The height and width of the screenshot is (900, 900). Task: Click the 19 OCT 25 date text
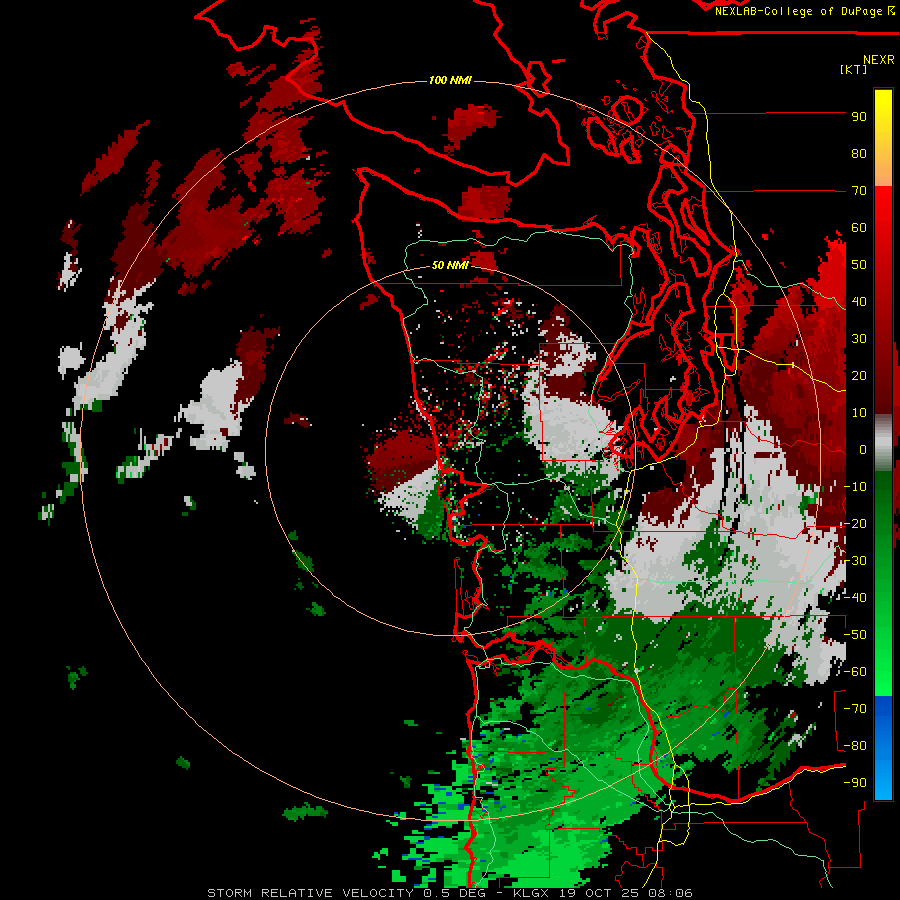click(600, 893)
